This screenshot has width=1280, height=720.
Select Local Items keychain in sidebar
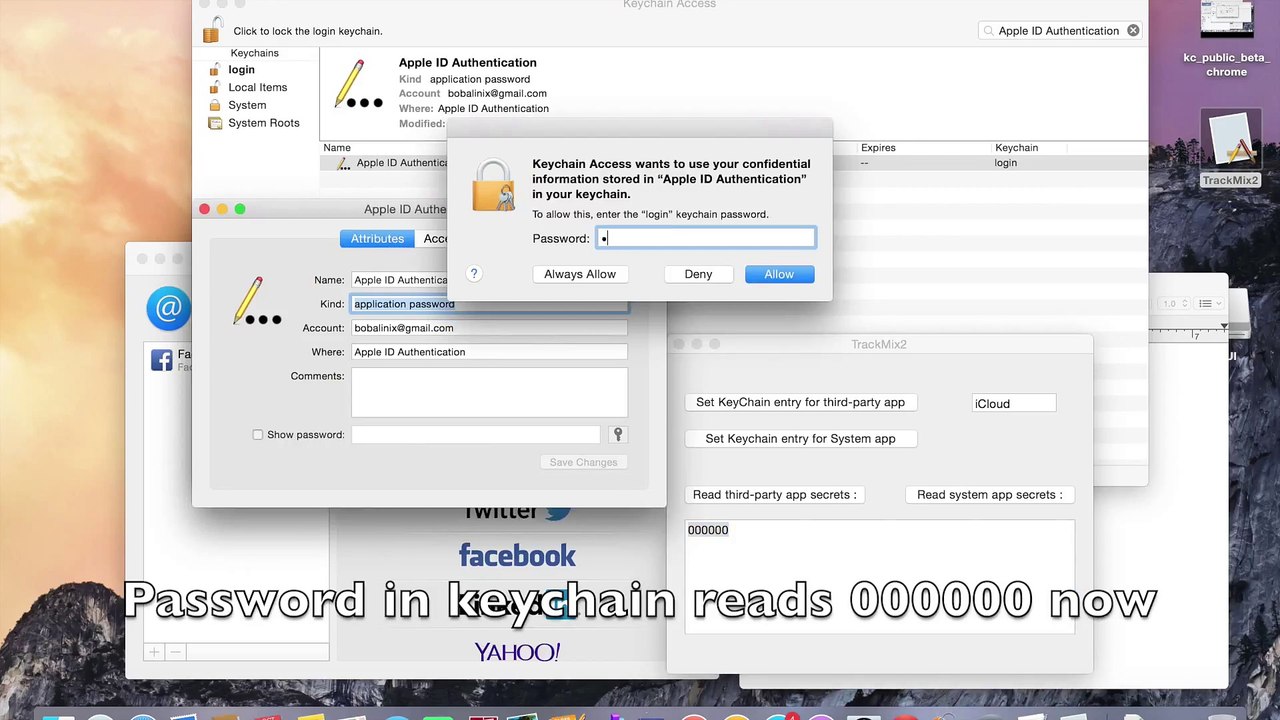point(257,87)
